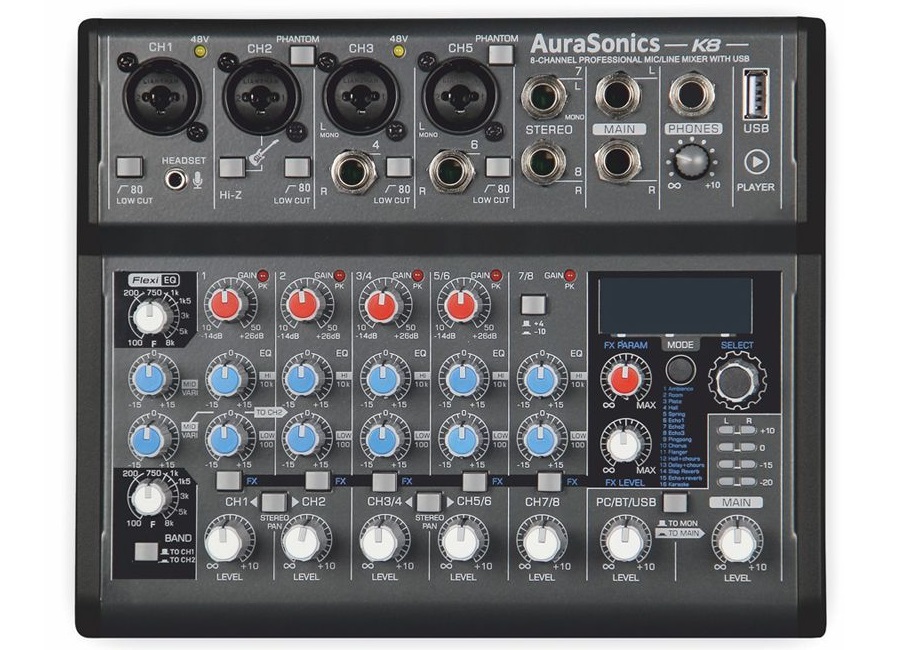Click the MAIN L output jack

[x=613, y=96]
